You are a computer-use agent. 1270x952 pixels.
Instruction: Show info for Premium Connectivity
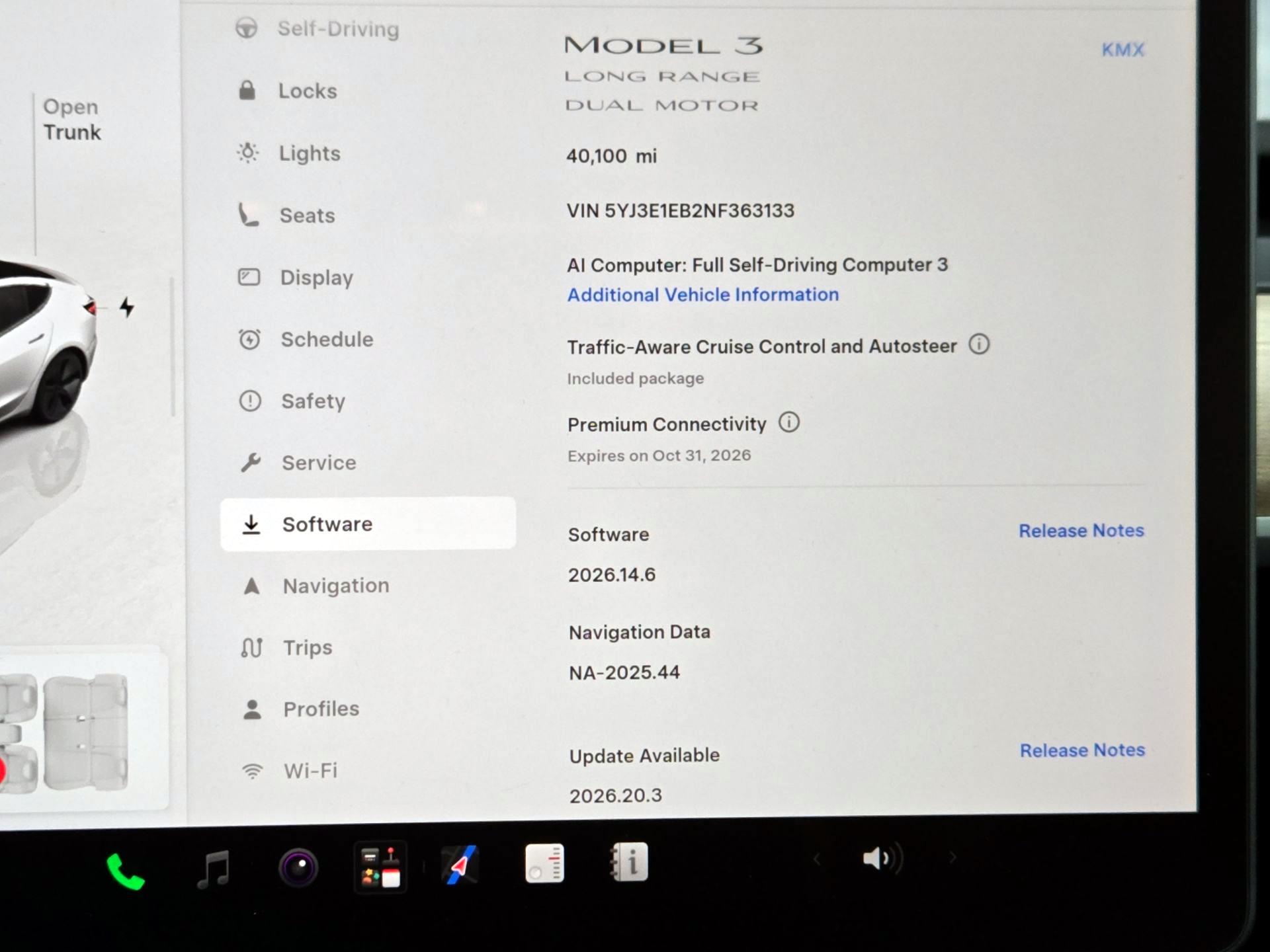tap(788, 422)
